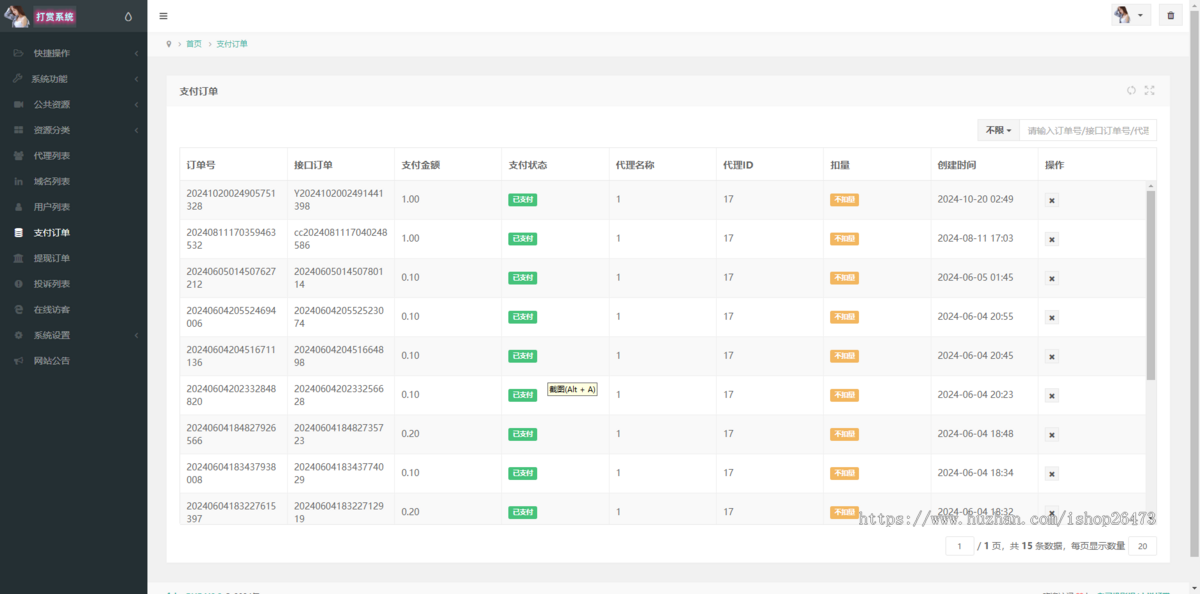The height and width of the screenshot is (594, 1200).
Task: Click 不扣量 badge in 2024-08-11 17:03 row
Action: [844, 239]
